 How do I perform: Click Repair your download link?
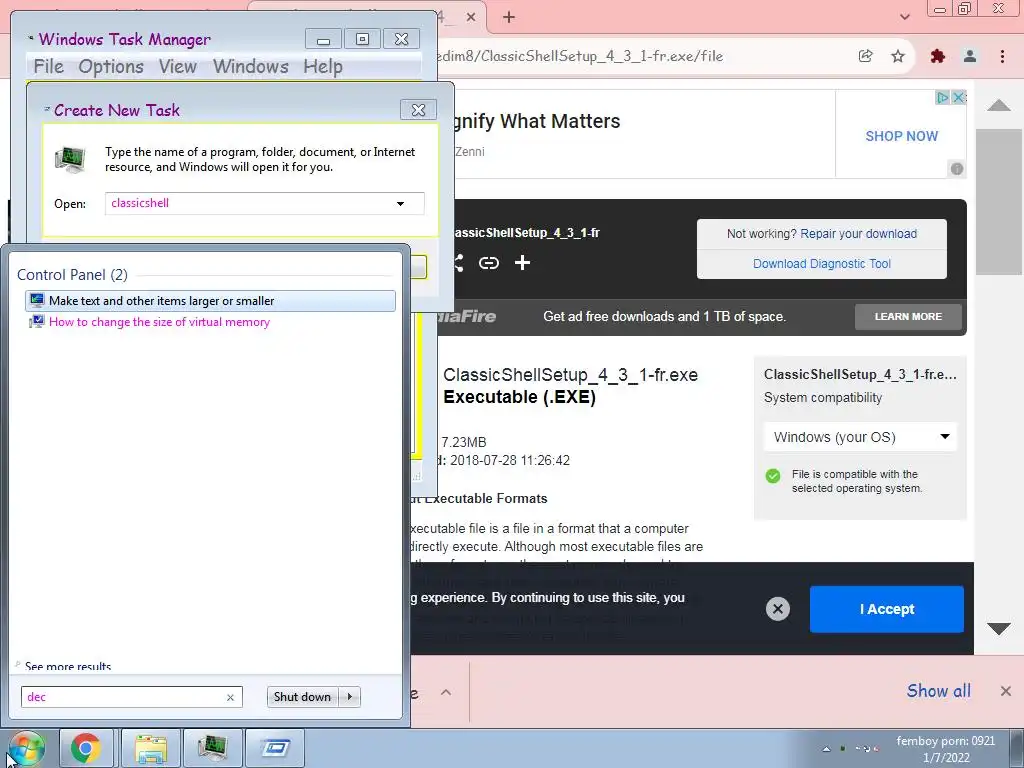point(859,234)
